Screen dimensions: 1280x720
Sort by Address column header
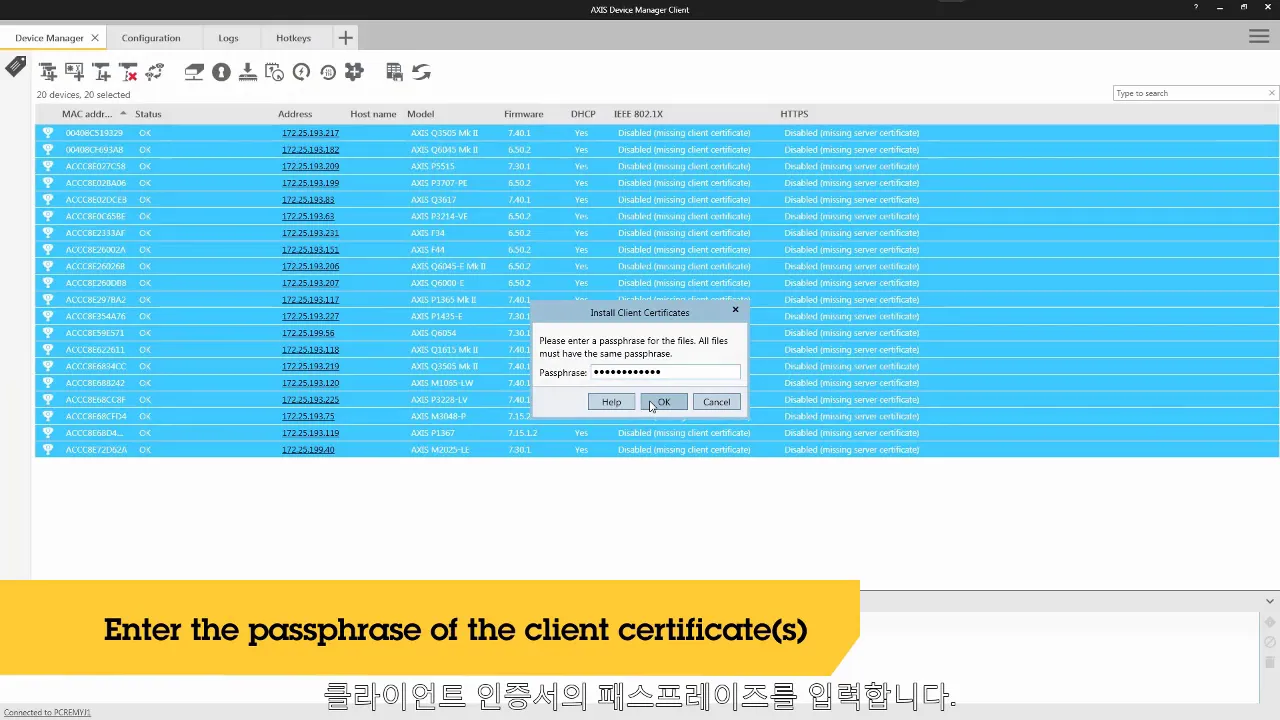(x=295, y=114)
